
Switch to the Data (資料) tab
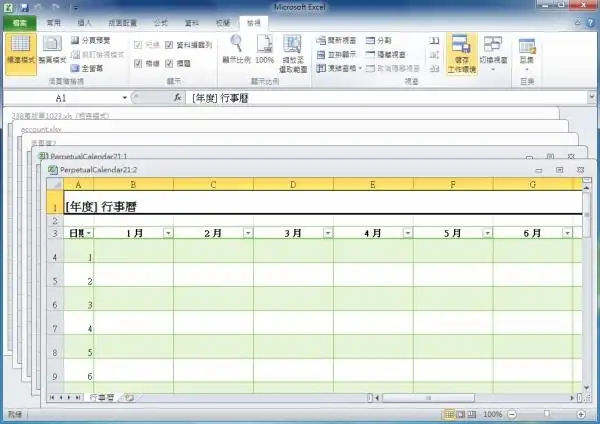tap(192, 23)
